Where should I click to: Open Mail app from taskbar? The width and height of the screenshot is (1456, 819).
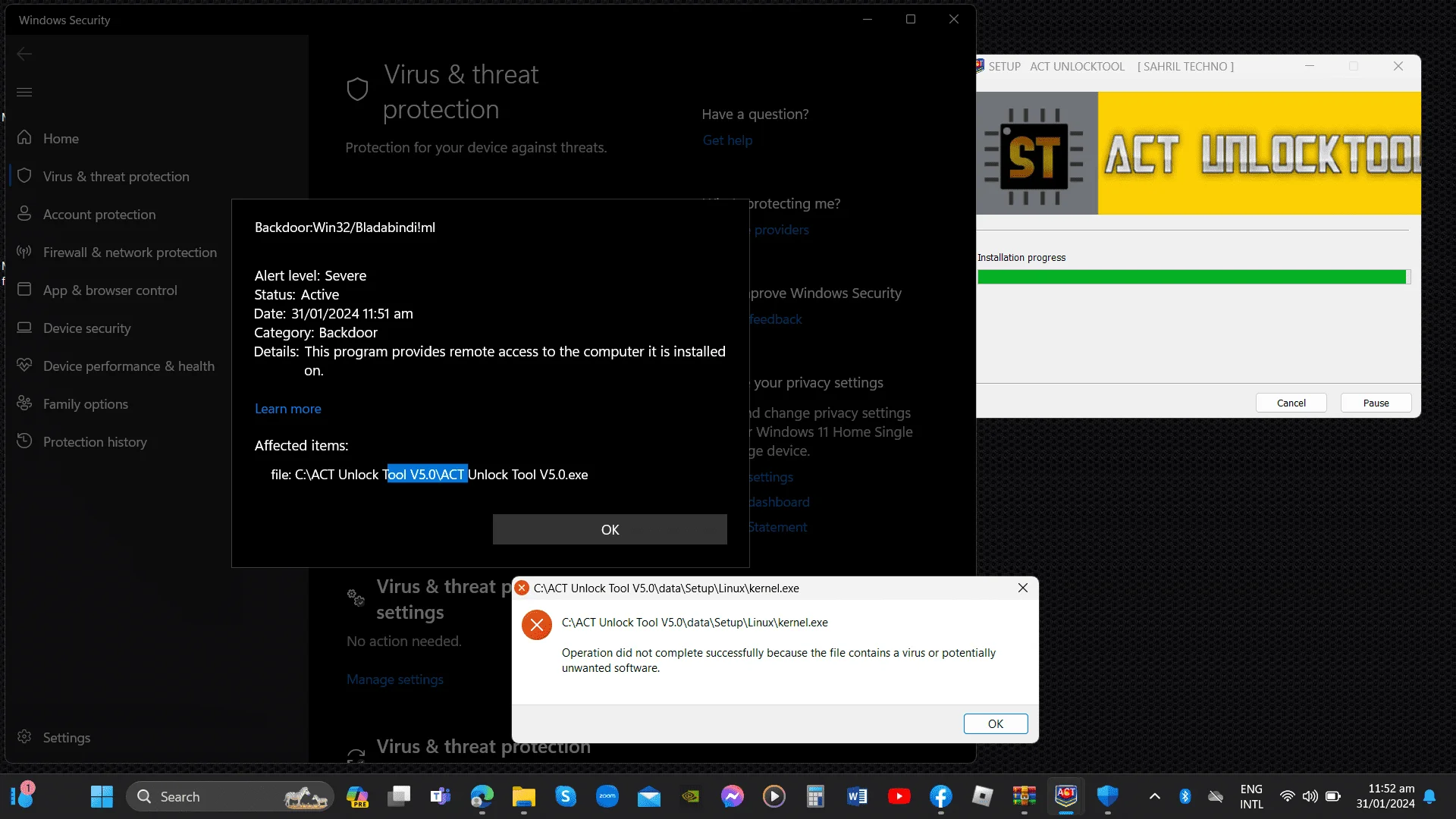649,796
